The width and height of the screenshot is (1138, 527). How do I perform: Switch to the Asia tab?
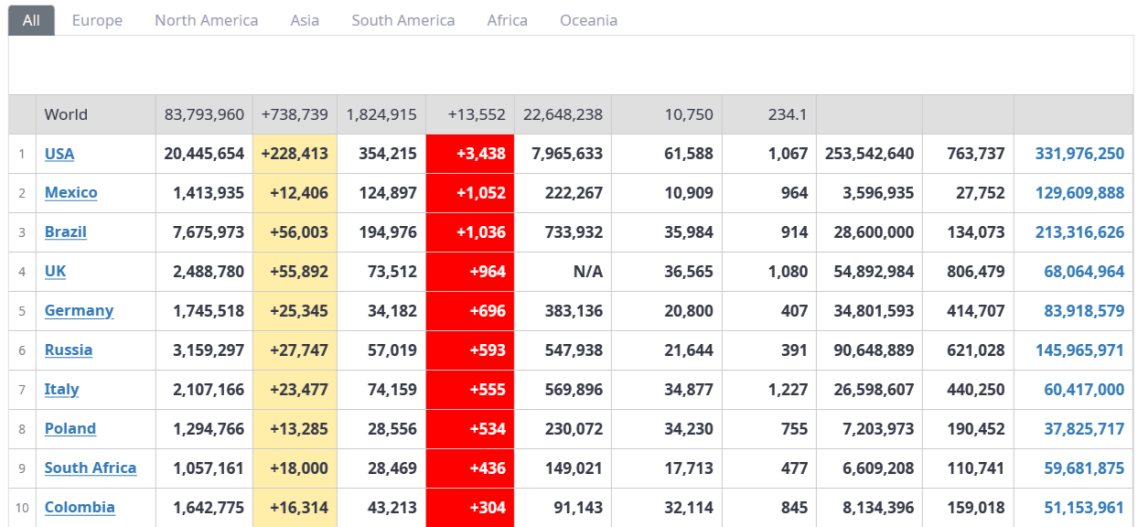[305, 20]
